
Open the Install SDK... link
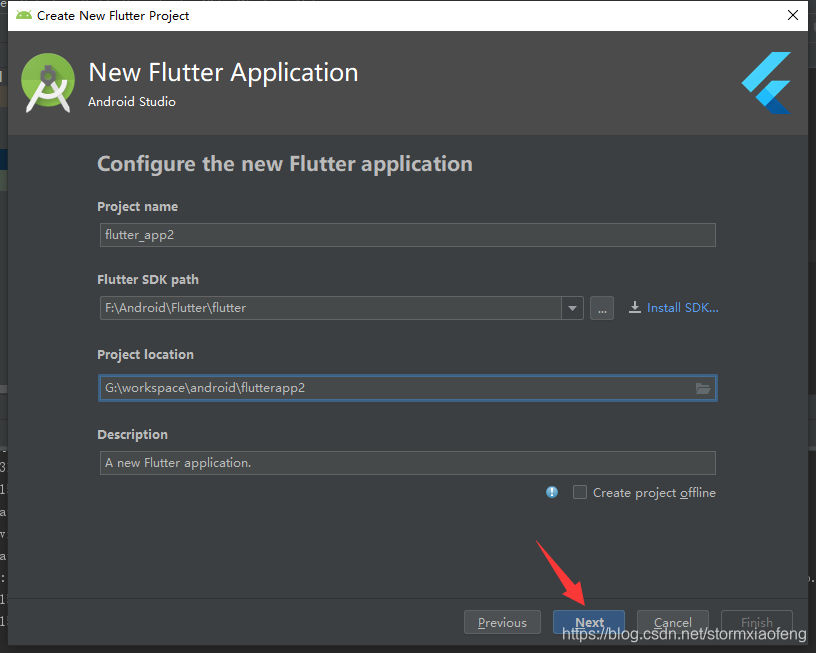682,308
